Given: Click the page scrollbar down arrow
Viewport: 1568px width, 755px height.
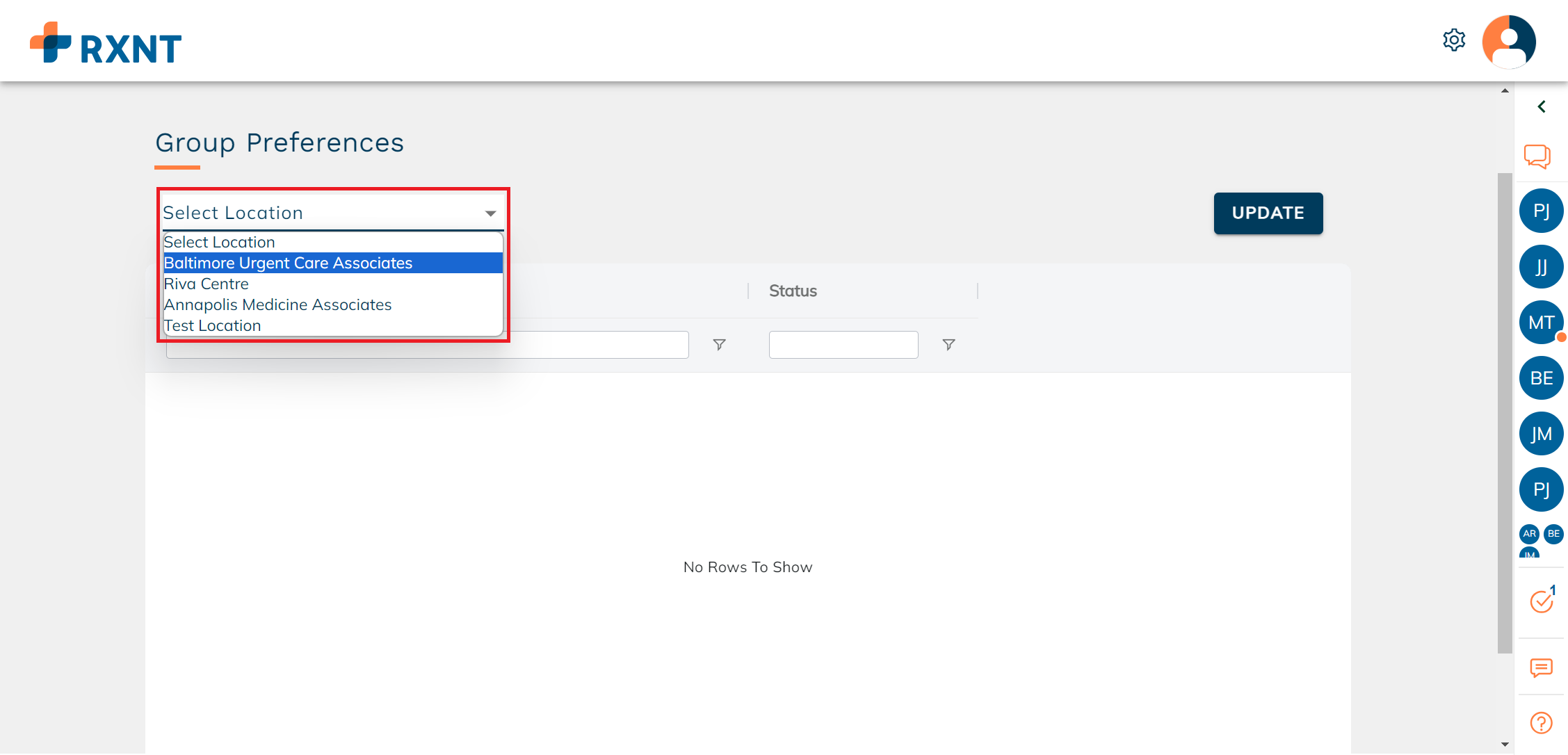Looking at the screenshot, I should point(1505,744).
